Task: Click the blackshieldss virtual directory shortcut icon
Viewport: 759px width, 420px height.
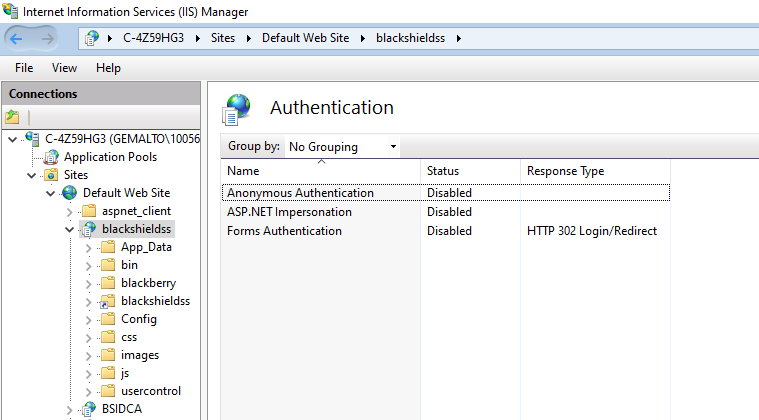Action: click(x=107, y=301)
